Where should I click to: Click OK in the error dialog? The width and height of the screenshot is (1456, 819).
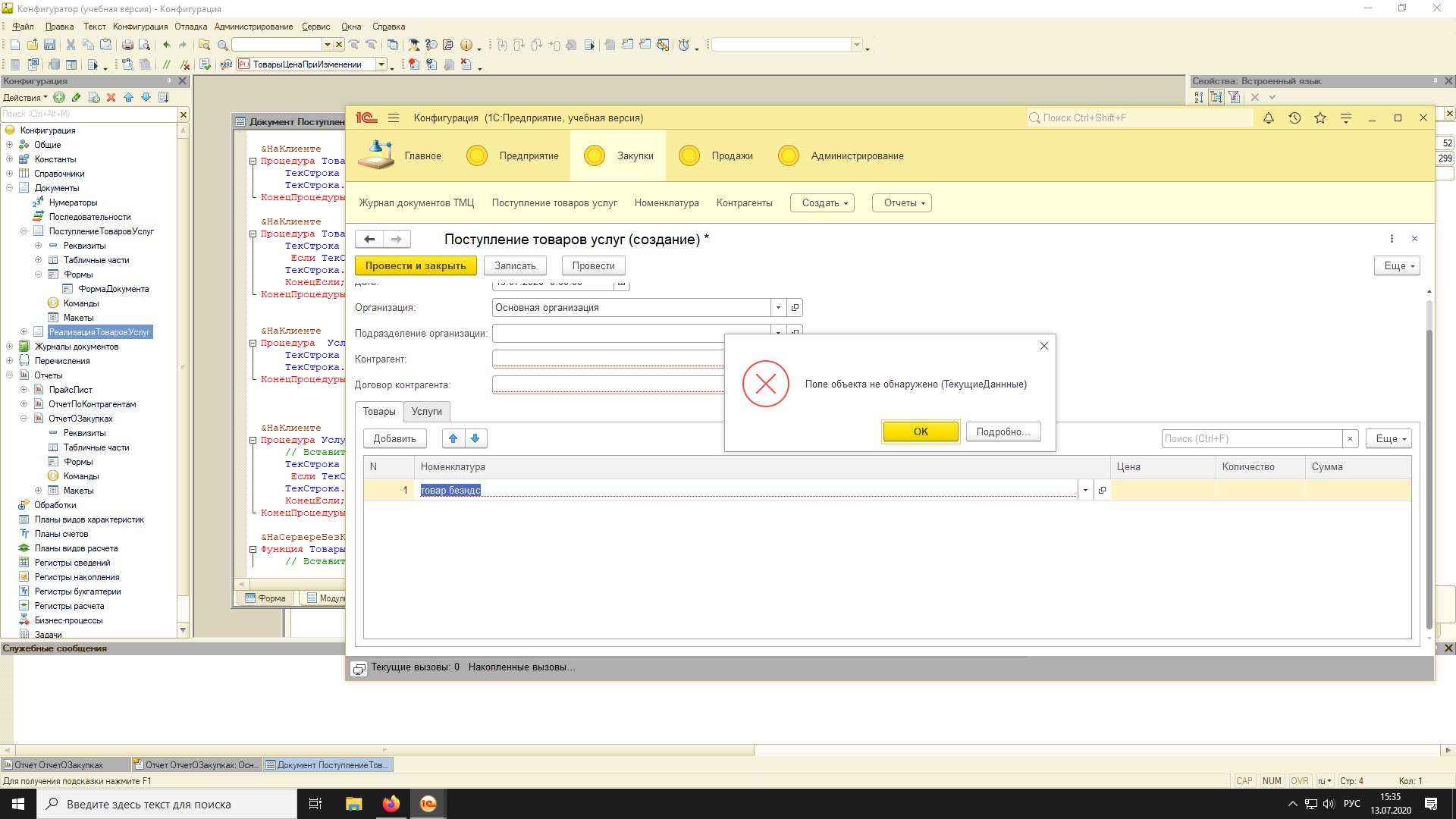pyautogui.click(x=921, y=431)
